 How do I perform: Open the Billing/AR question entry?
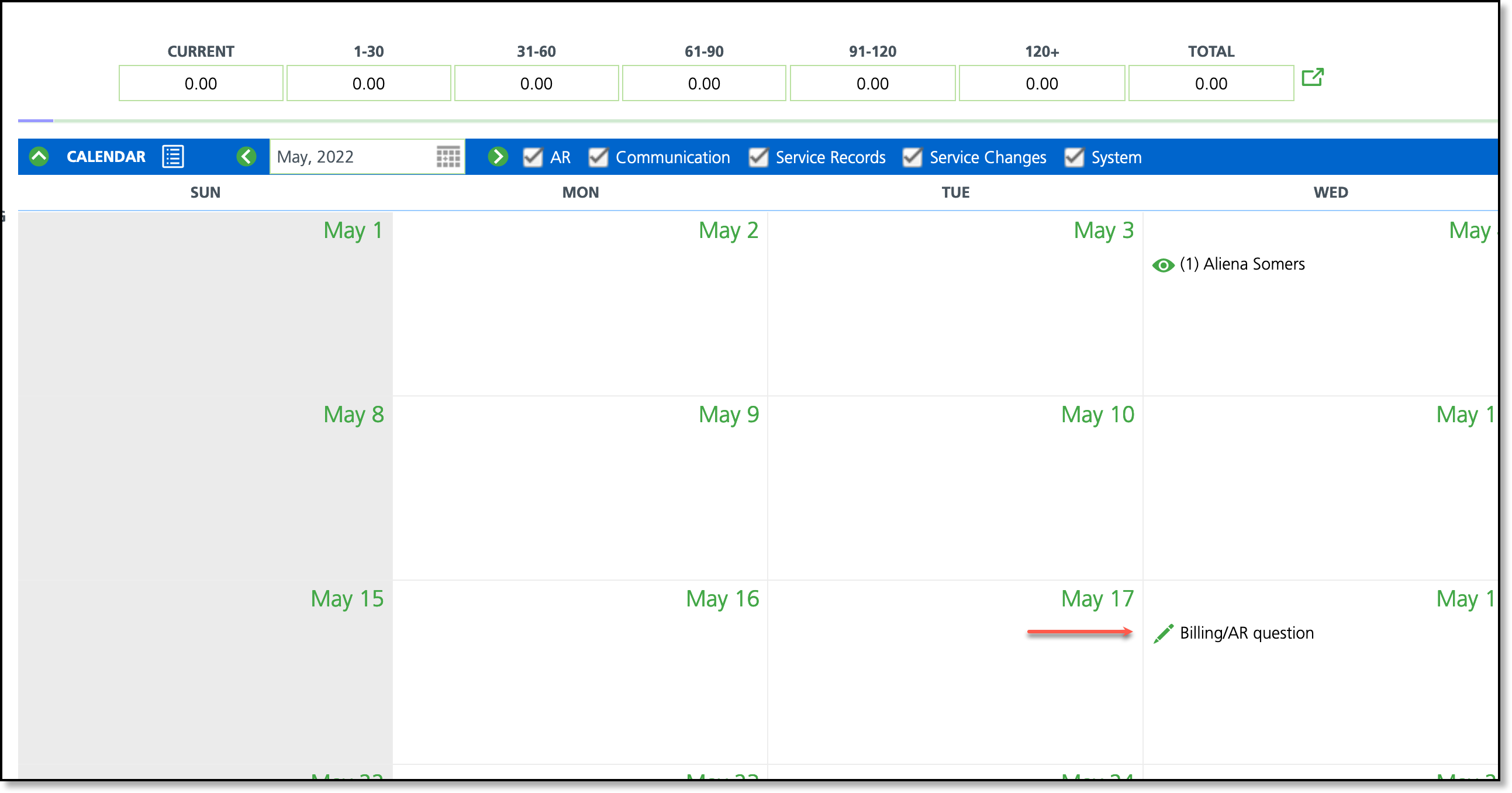coord(1247,633)
